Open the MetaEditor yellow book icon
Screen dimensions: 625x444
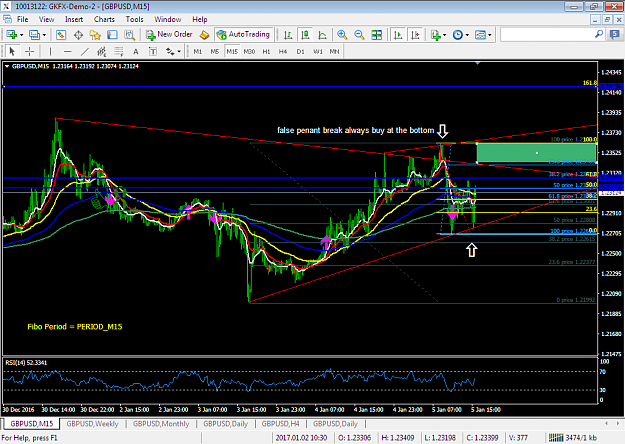[x=204, y=35]
